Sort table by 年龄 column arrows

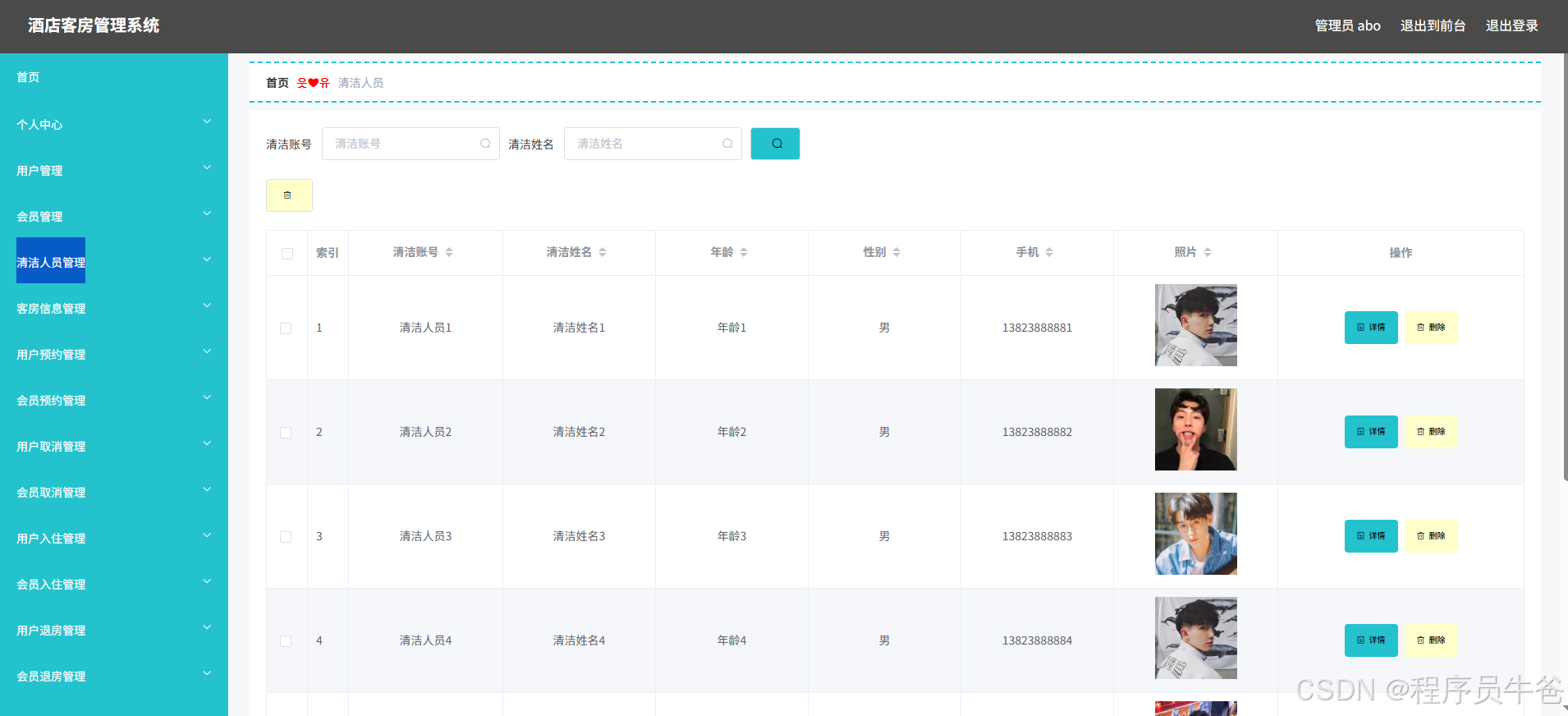[744, 252]
